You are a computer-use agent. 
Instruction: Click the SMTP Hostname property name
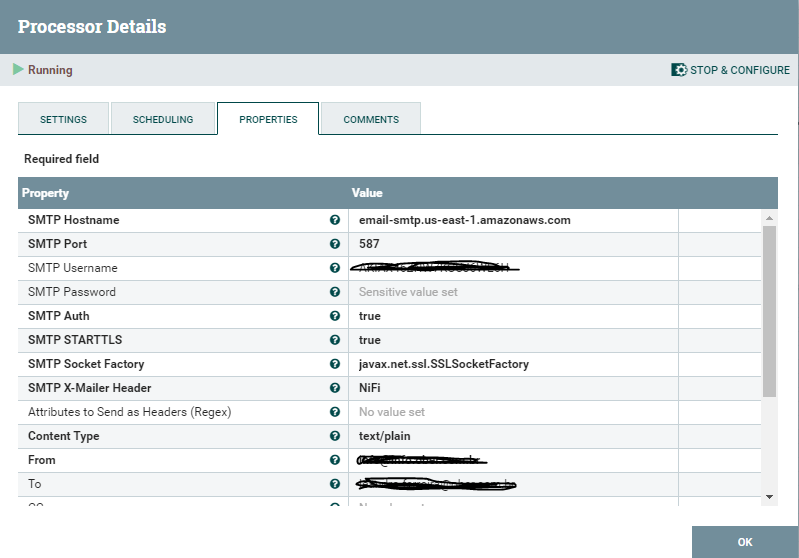pos(73,220)
